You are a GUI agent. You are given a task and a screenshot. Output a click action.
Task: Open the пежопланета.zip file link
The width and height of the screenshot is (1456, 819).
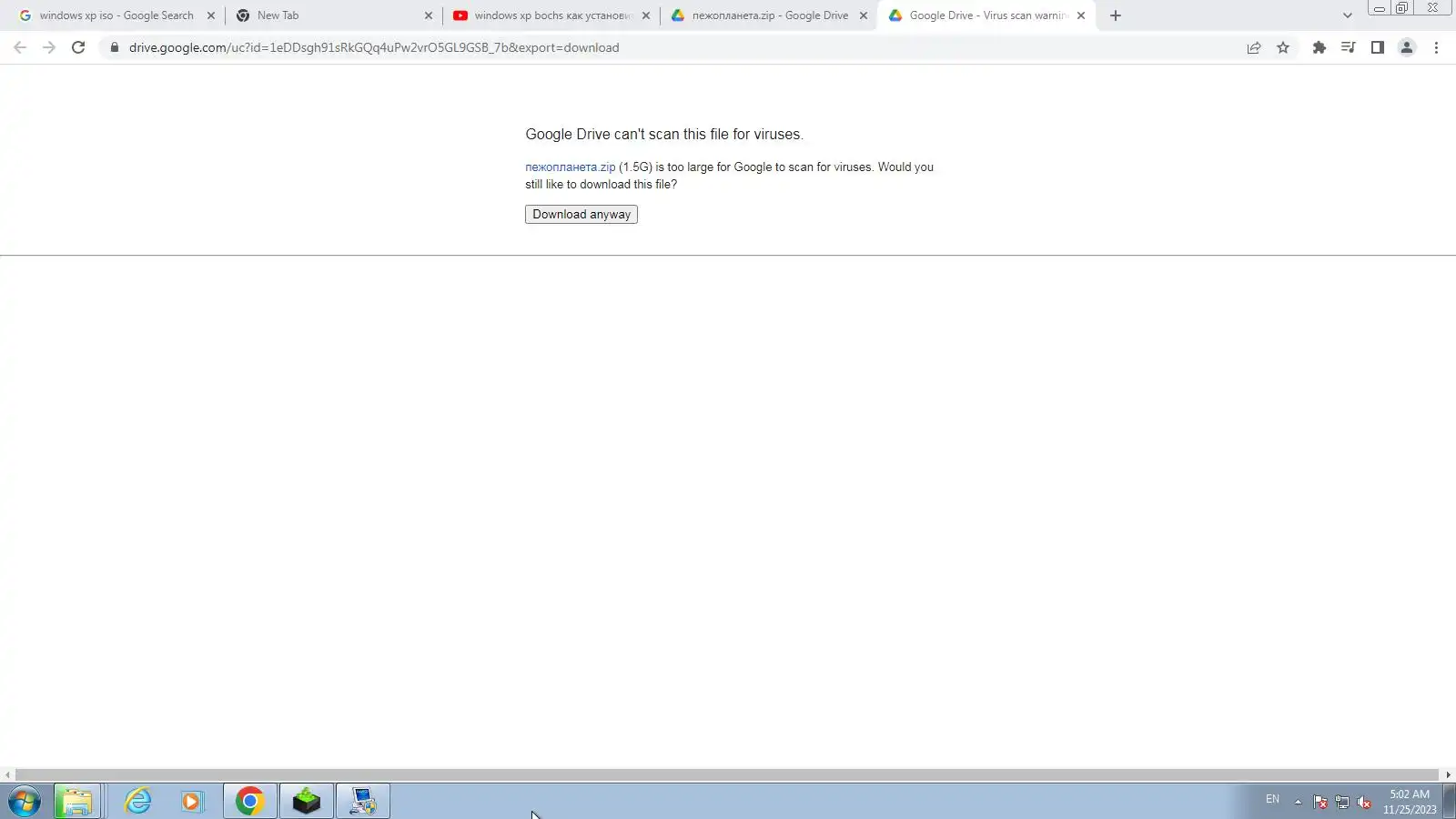[x=571, y=167]
